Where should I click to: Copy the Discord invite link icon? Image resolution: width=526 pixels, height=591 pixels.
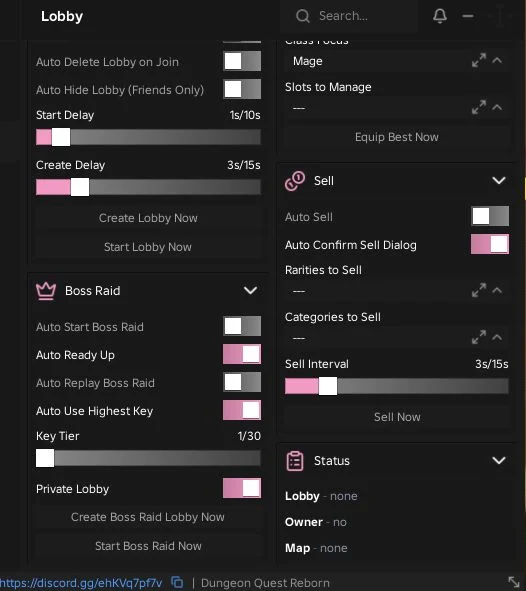(x=177, y=582)
